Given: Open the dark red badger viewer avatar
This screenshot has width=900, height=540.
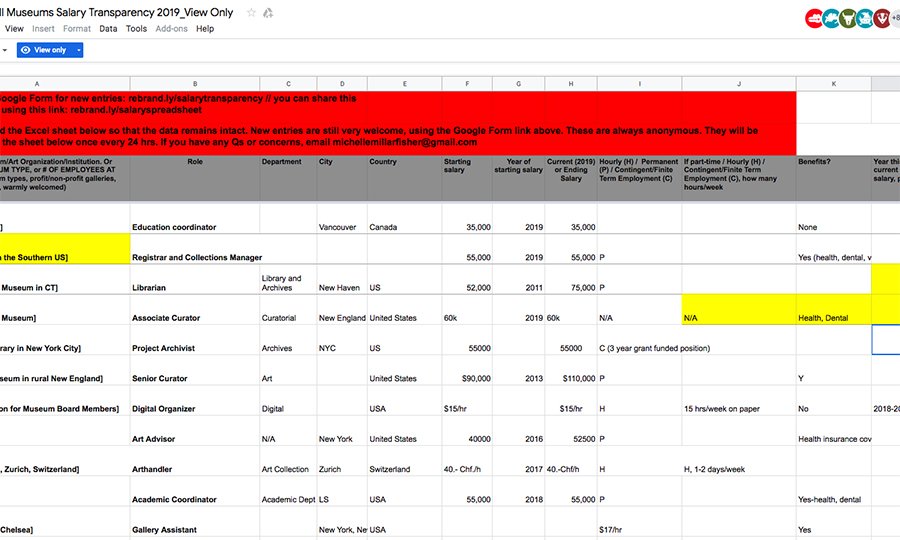Looking at the screenshot, I should pyautogui.click(x=882, y=18).
